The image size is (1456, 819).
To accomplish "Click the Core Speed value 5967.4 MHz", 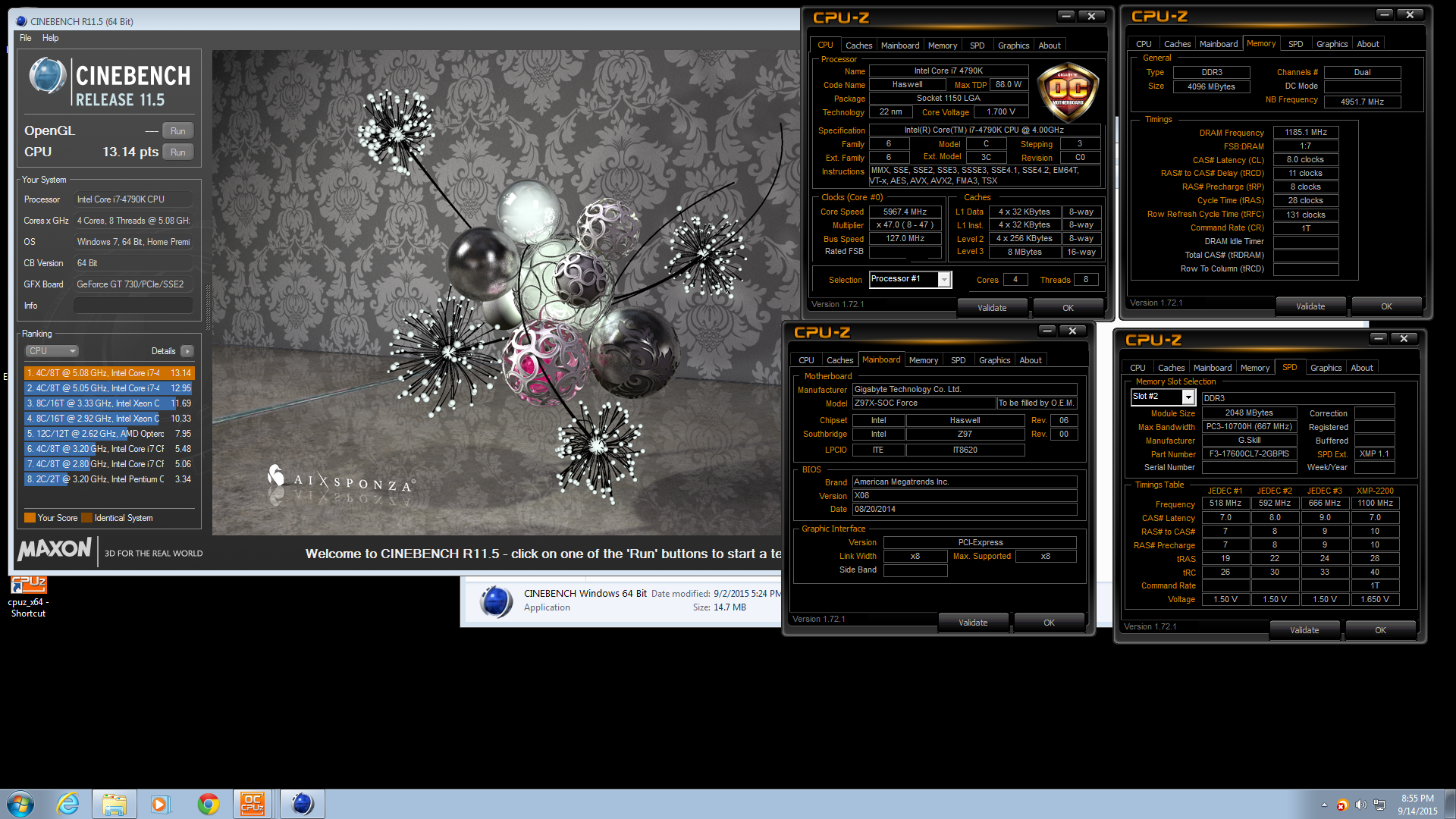I will click(905, 212).
